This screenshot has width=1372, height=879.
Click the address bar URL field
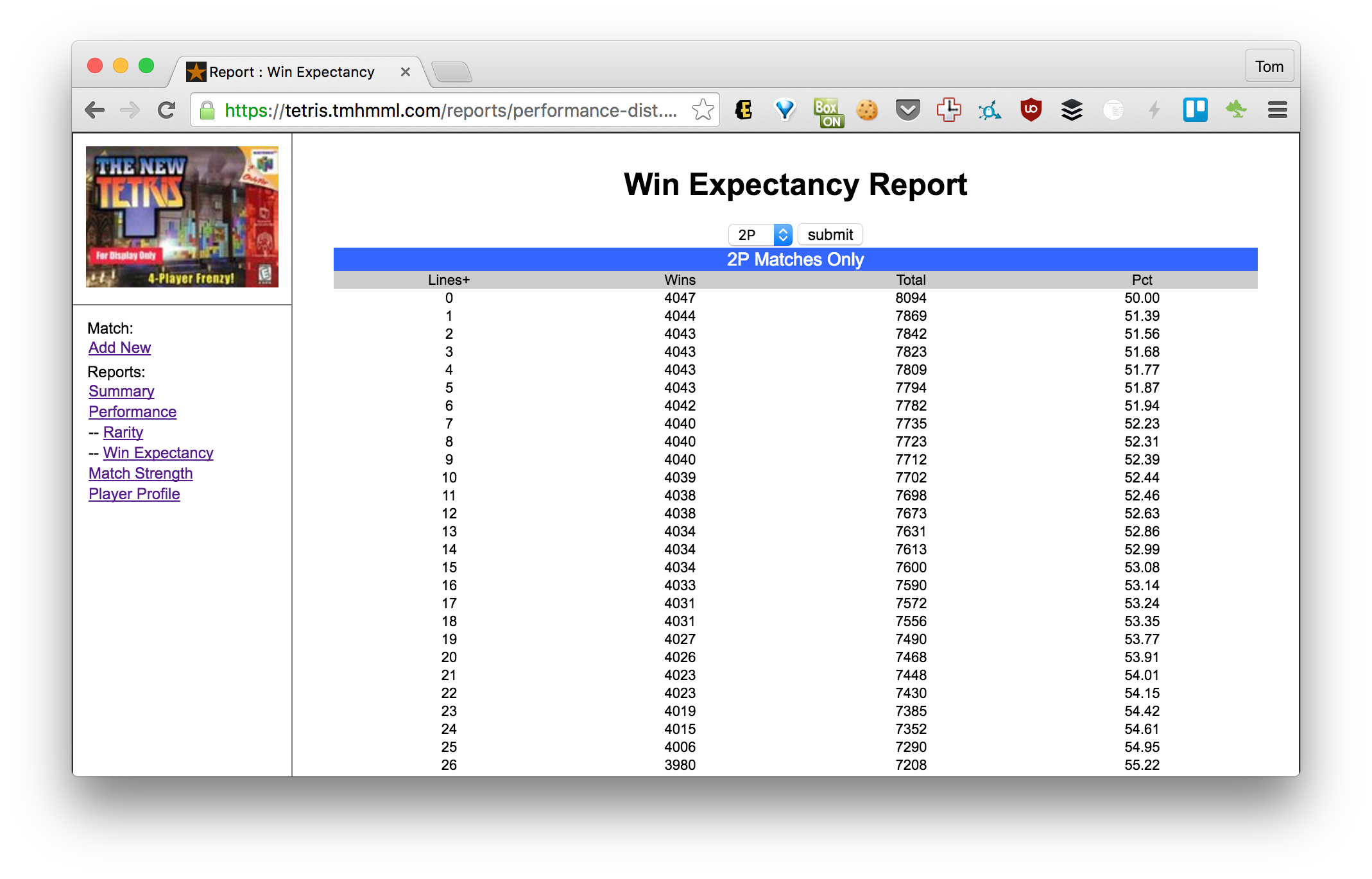449,110
